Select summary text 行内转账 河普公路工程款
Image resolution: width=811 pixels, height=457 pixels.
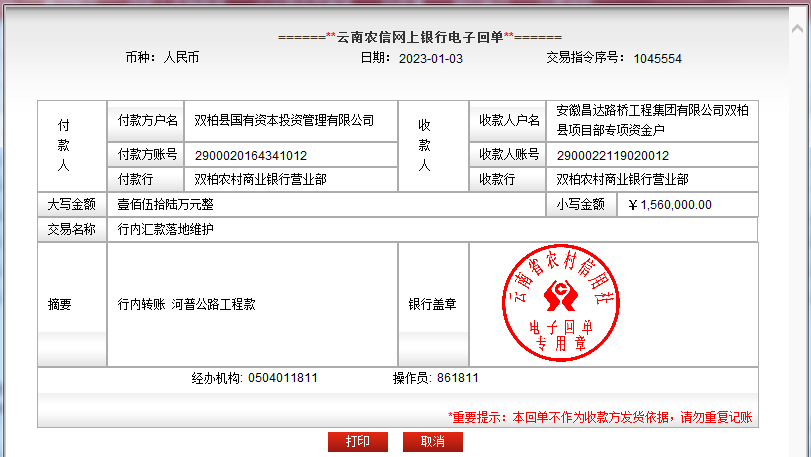pos(186,304)
